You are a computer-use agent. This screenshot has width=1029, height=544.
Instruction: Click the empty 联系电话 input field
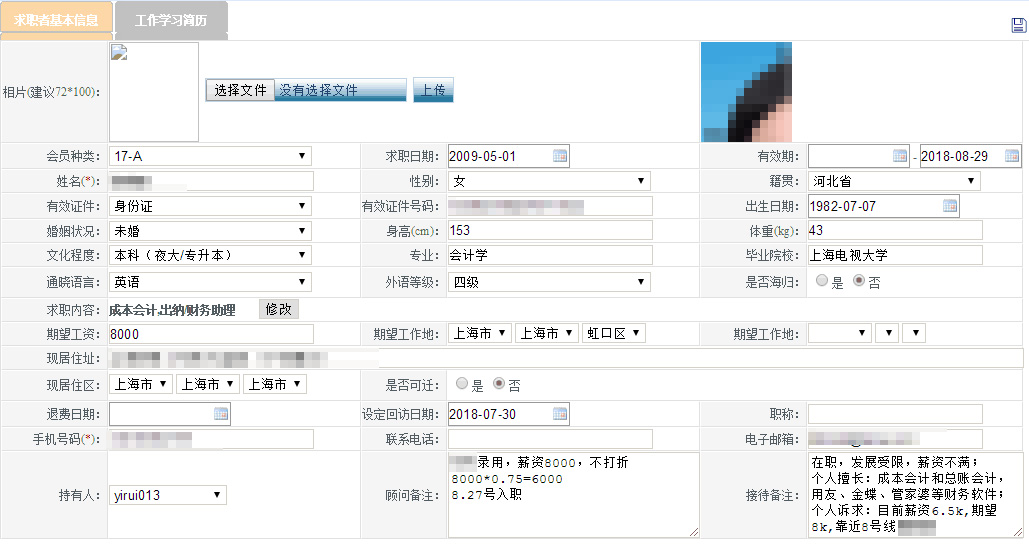[x=550, y=439]
